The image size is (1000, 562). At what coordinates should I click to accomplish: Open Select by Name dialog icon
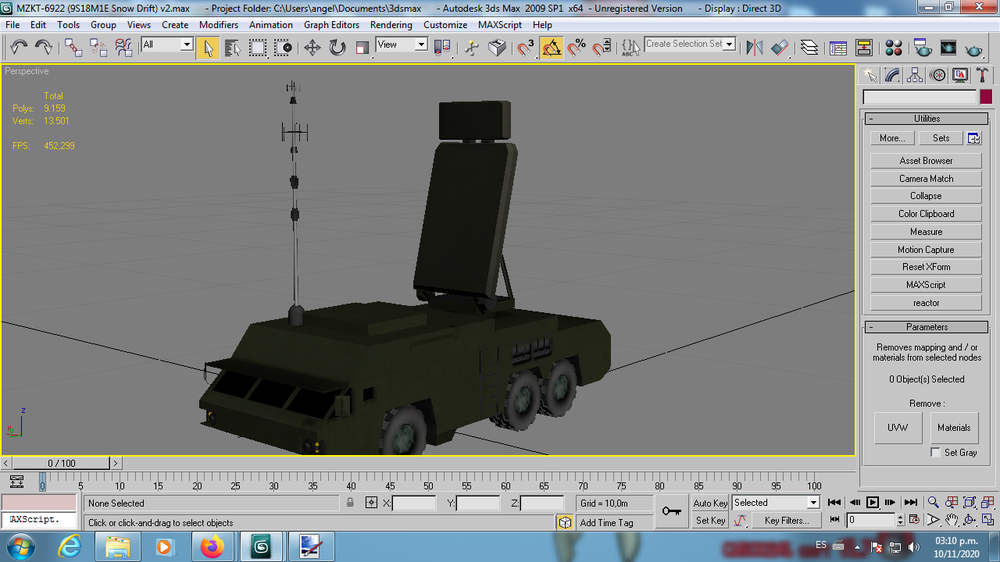(x=232, y=47)
